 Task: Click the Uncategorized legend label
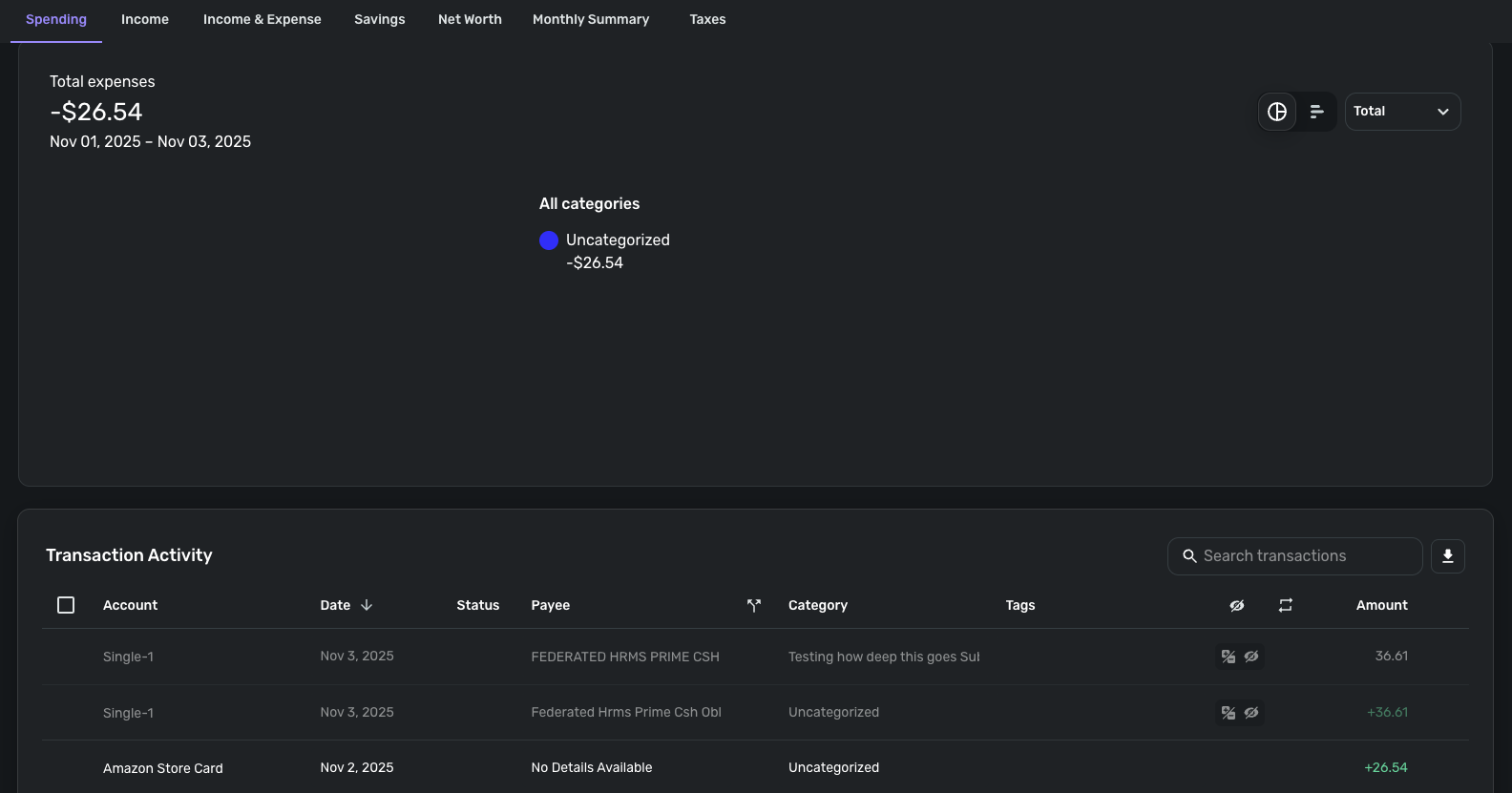tap(618, 240)
